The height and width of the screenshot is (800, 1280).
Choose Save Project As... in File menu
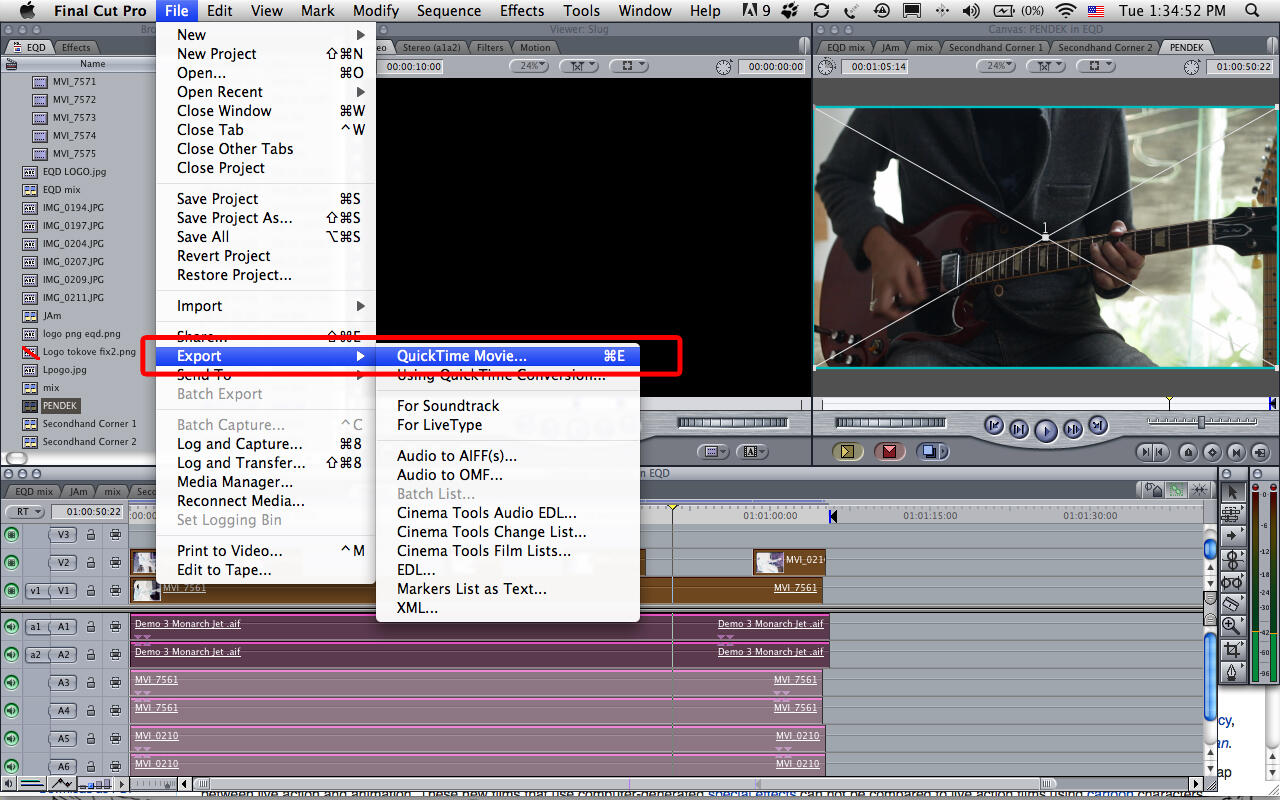(x=267, y=218)
